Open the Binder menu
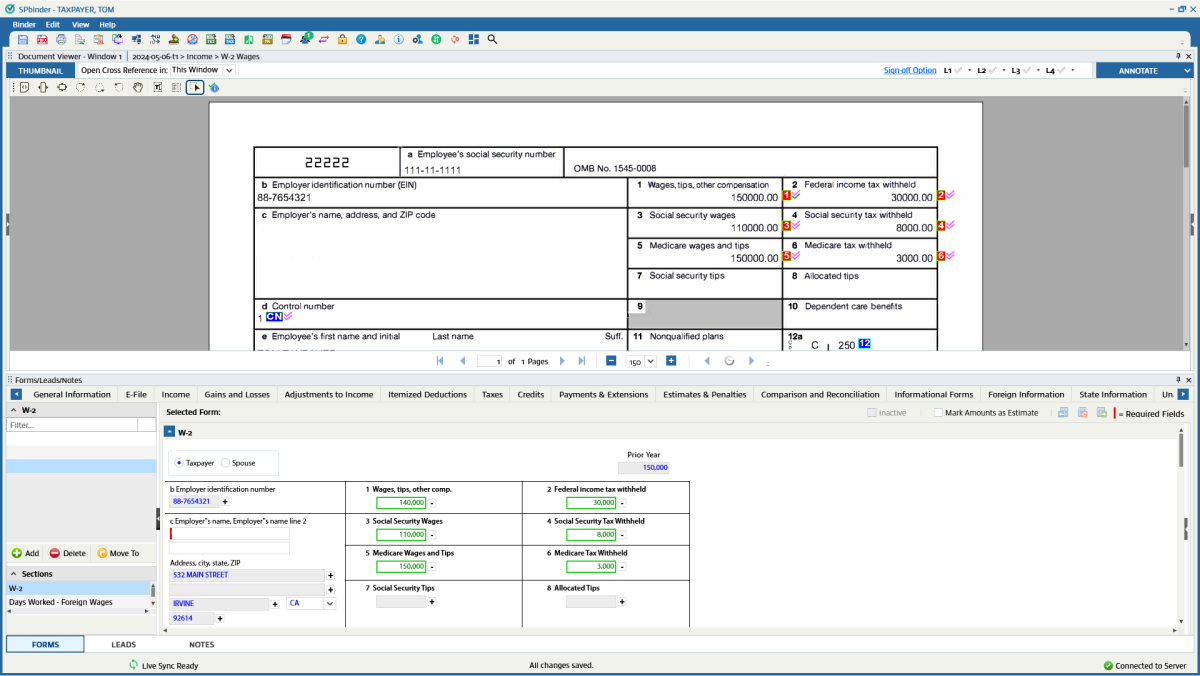Viewport: 1200px width, 676px height. (x=24, y=24)
